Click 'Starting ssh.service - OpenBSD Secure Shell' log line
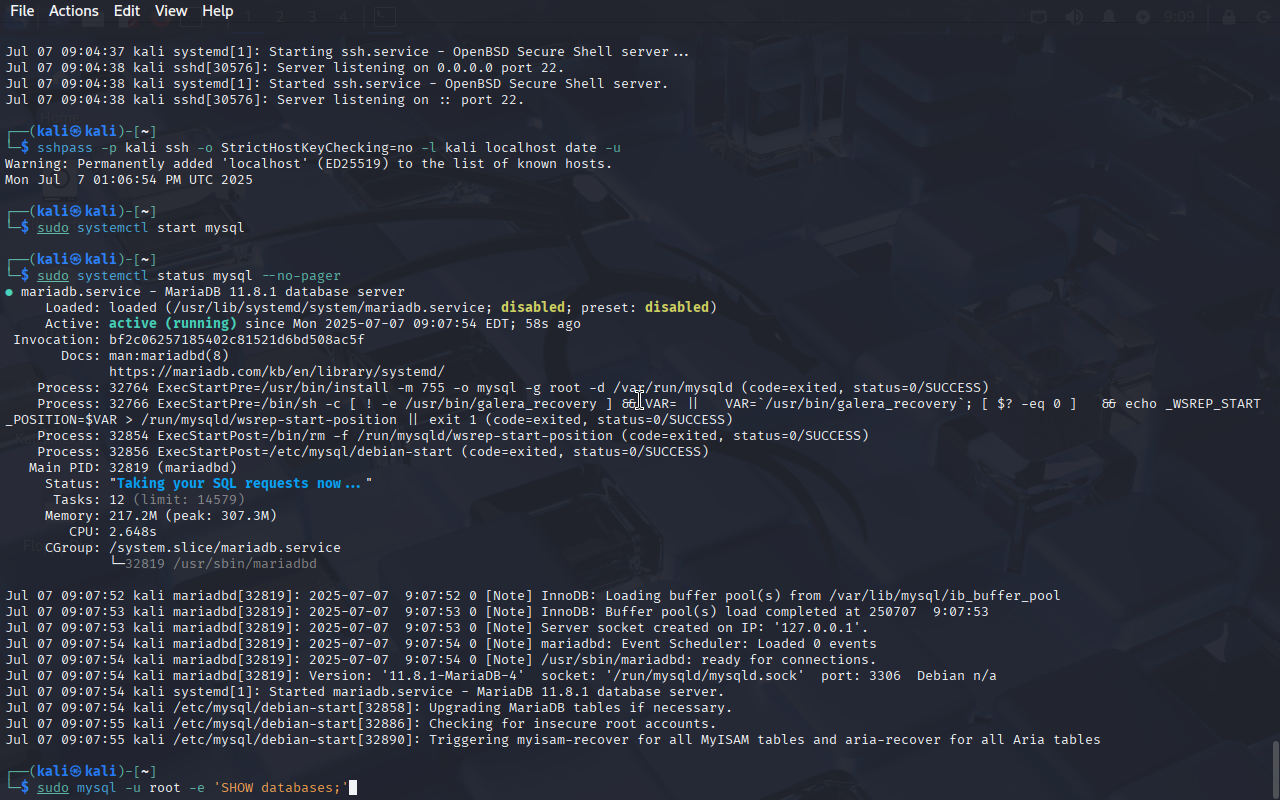 tap(347, 52)
